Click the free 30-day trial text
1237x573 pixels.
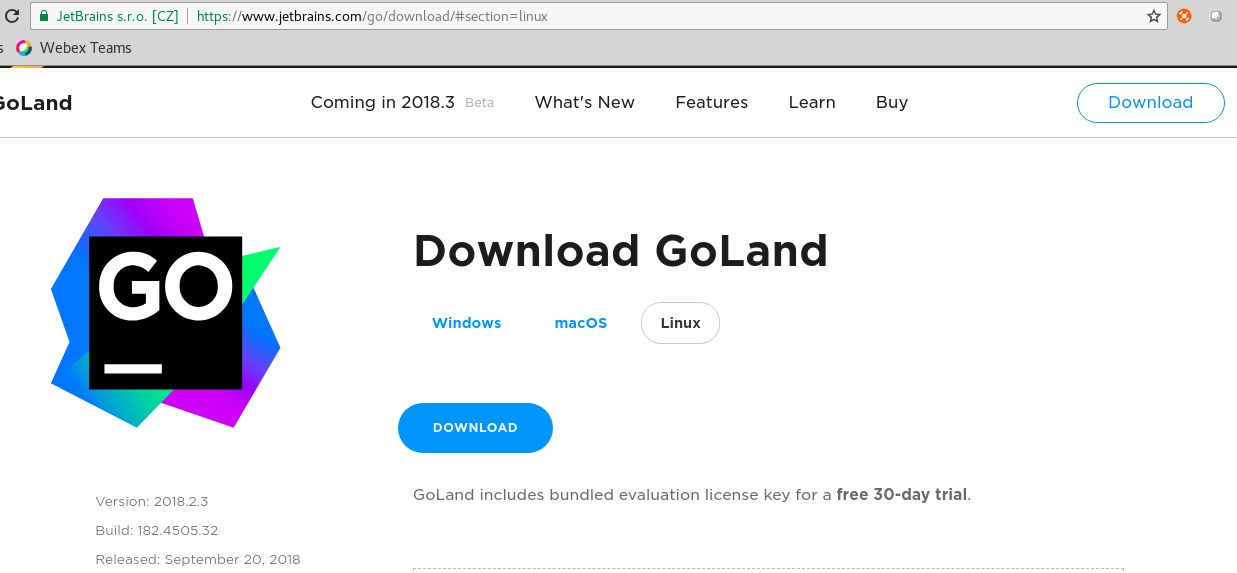[902, 494]
